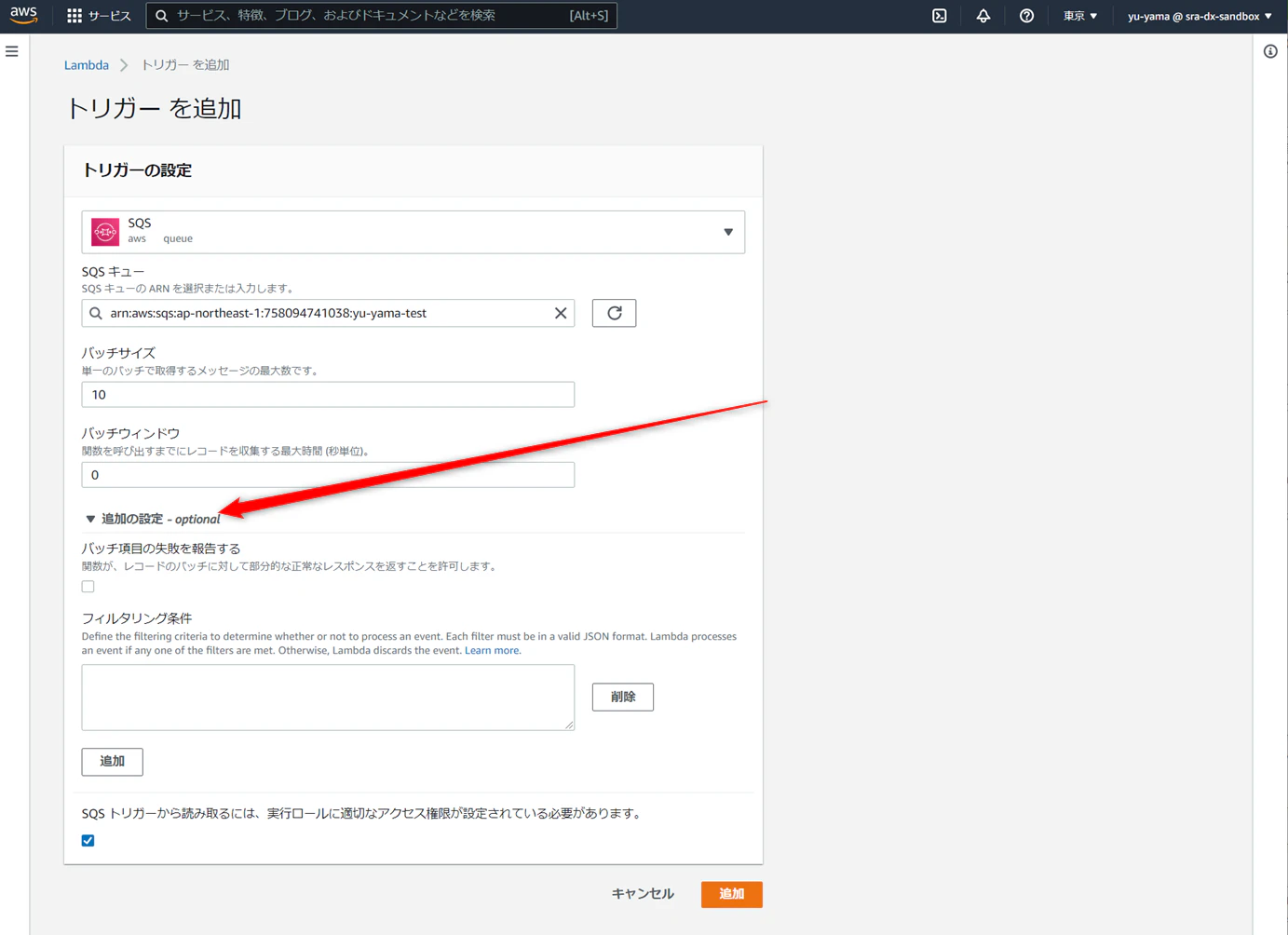Open the notifications bell
The height and width of the screenshot is (935, 1288).
(x=983, y=16)
